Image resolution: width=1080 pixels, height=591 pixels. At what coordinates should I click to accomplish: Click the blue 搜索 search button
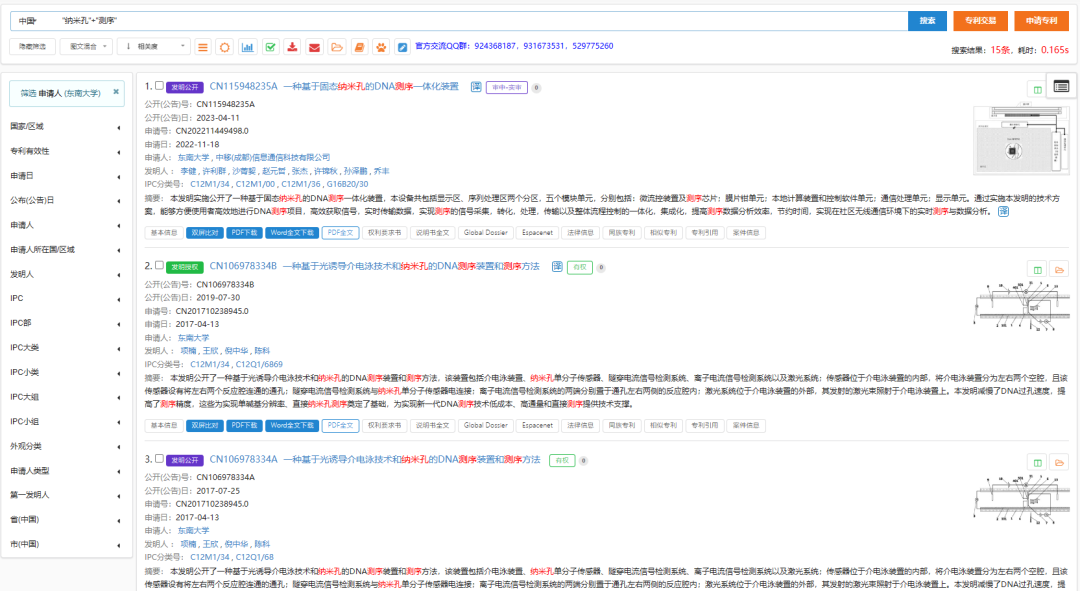click(927, 21)
